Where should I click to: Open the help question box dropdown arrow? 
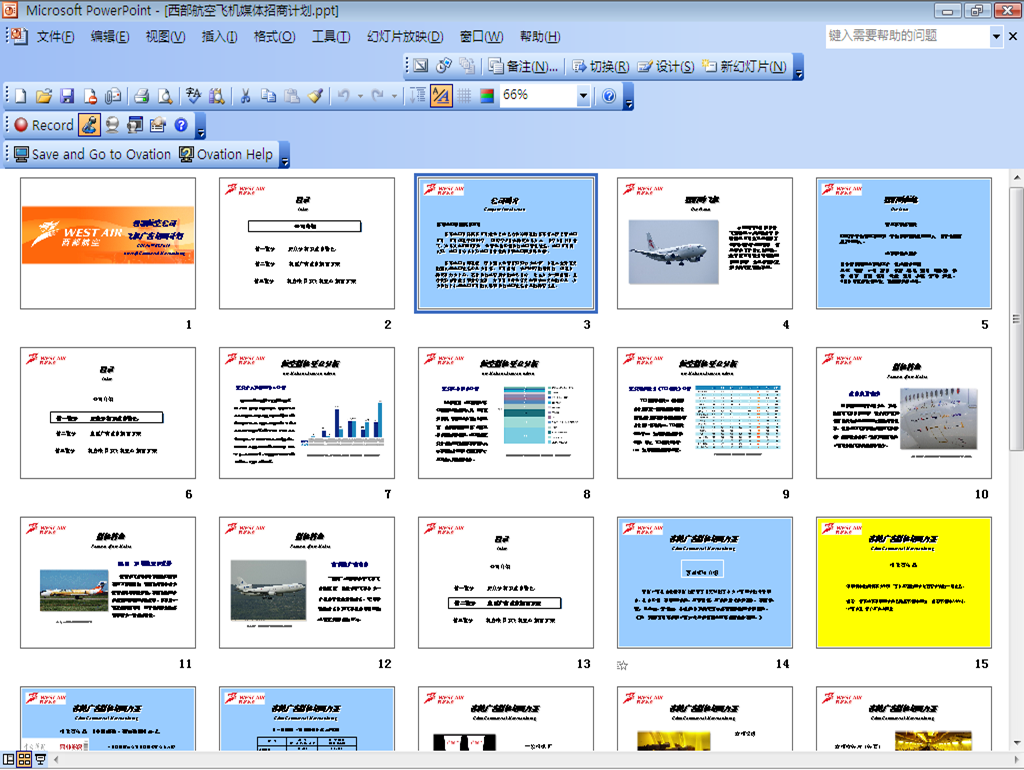click(996, 37)
